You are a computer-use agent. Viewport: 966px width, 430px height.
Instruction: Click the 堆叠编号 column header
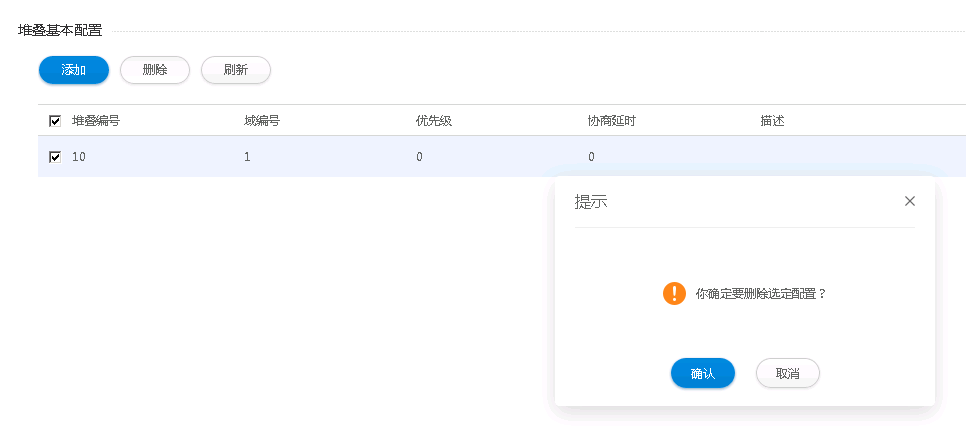tap(95, 121)
